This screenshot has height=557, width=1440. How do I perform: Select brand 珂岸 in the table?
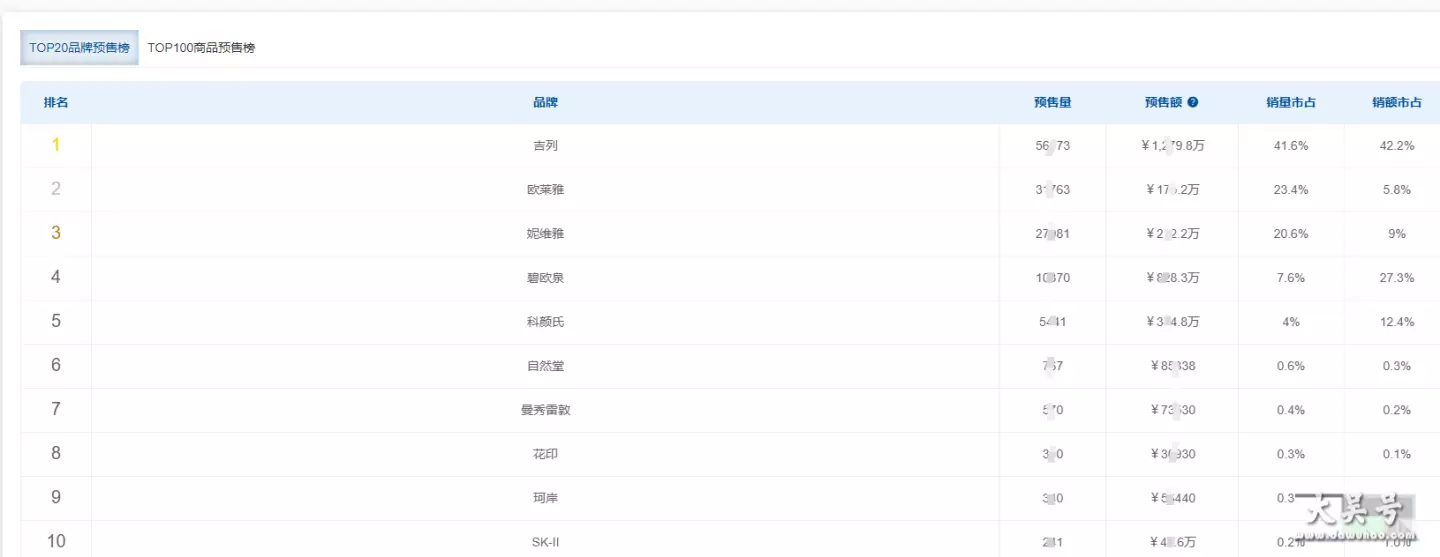tap(545, 498)
